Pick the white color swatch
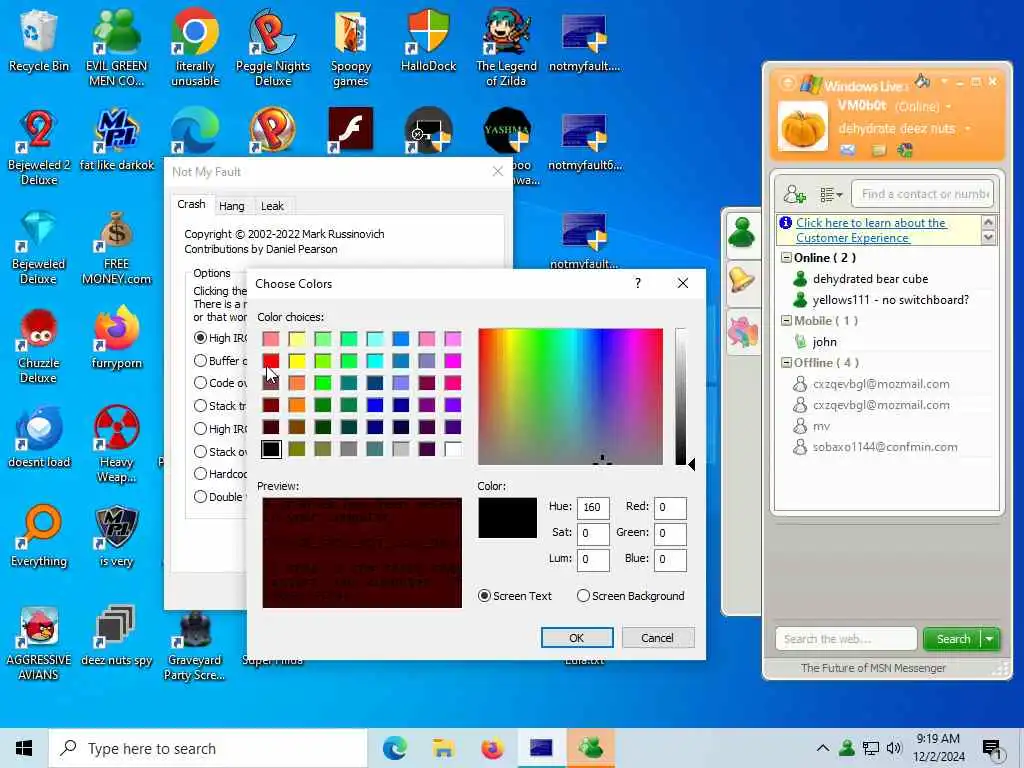Viewport: 1024px width, 768px height. point(453,449)
